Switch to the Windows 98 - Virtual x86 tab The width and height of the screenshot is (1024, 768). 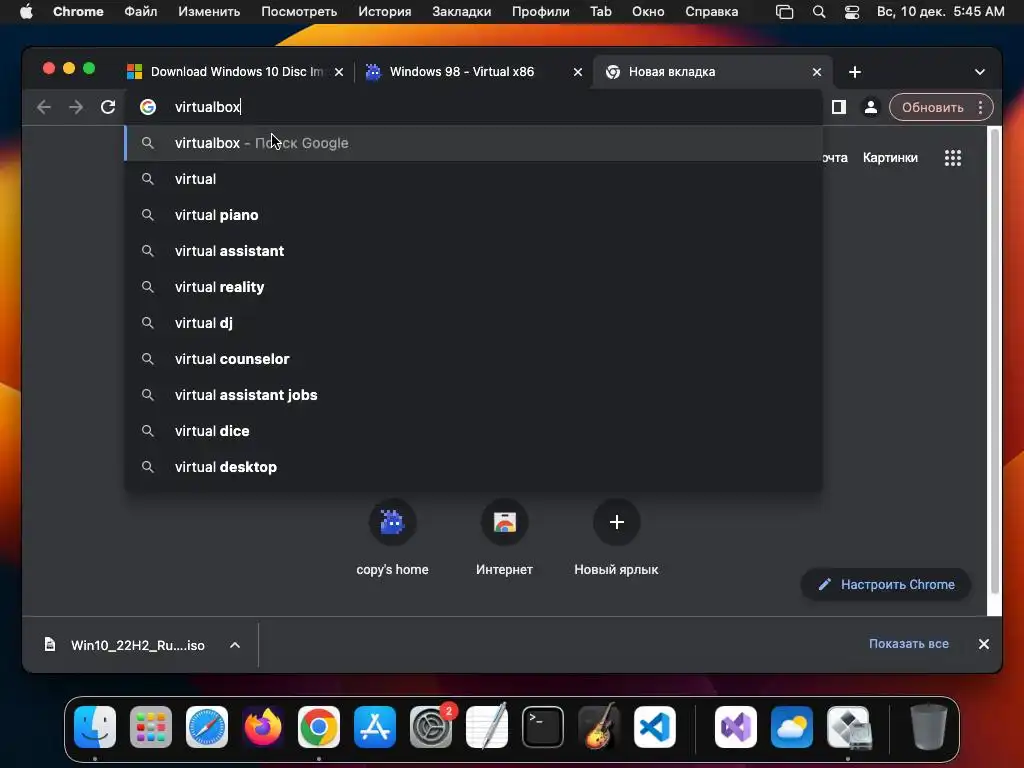[x=473, y=72]
